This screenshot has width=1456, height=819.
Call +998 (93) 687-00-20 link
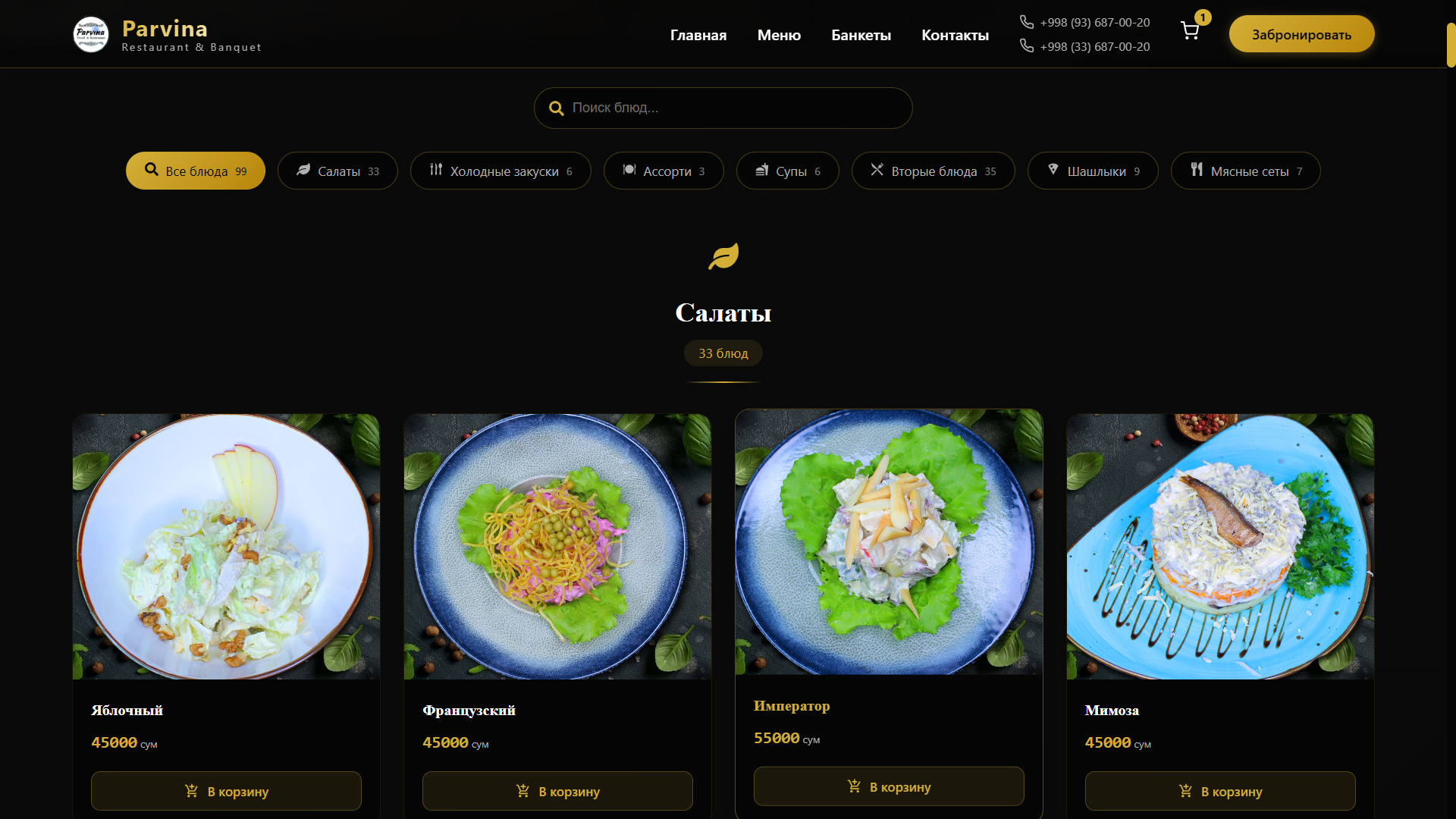click(1095, 22)
